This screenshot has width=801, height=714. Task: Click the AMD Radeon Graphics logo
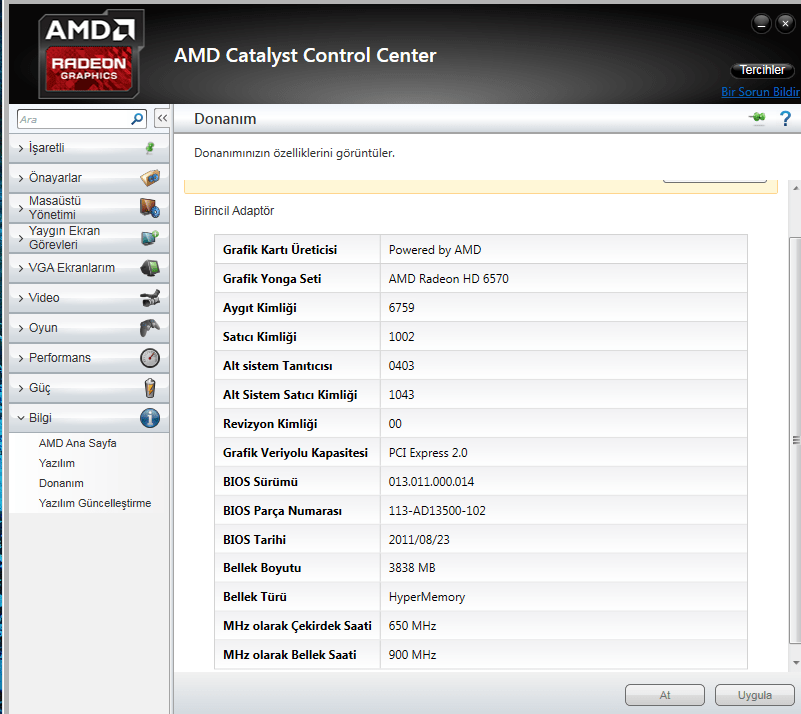[90, 54]
